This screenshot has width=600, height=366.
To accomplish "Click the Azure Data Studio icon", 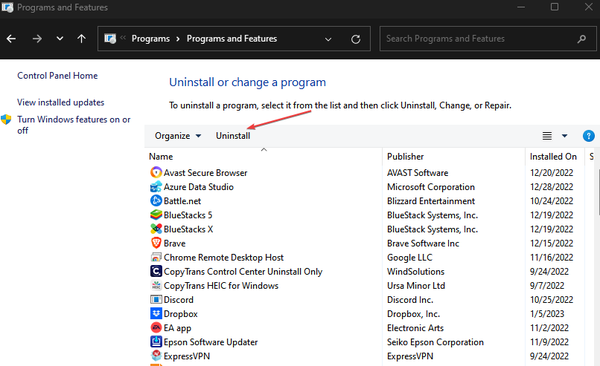I will [156, 187].
